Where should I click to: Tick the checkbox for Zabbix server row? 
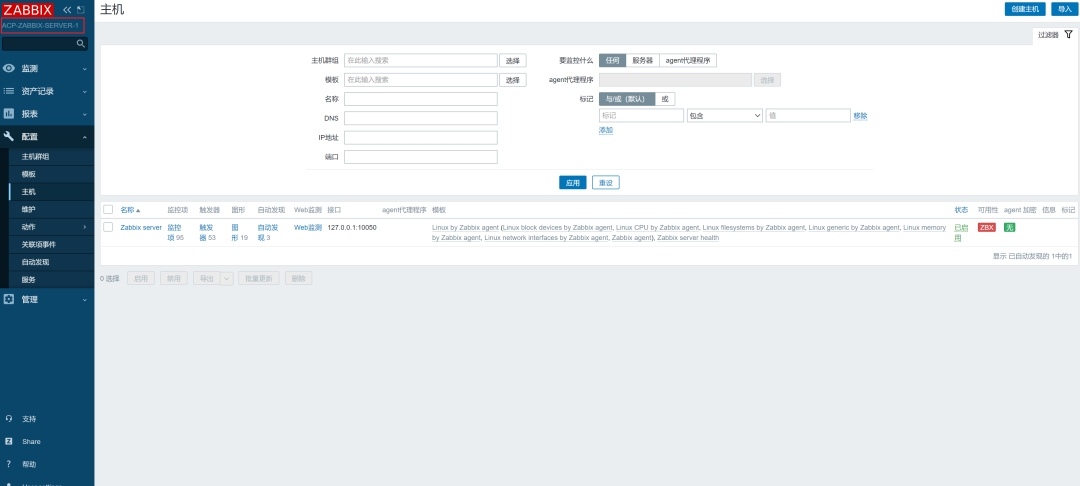tap(108, 227)
